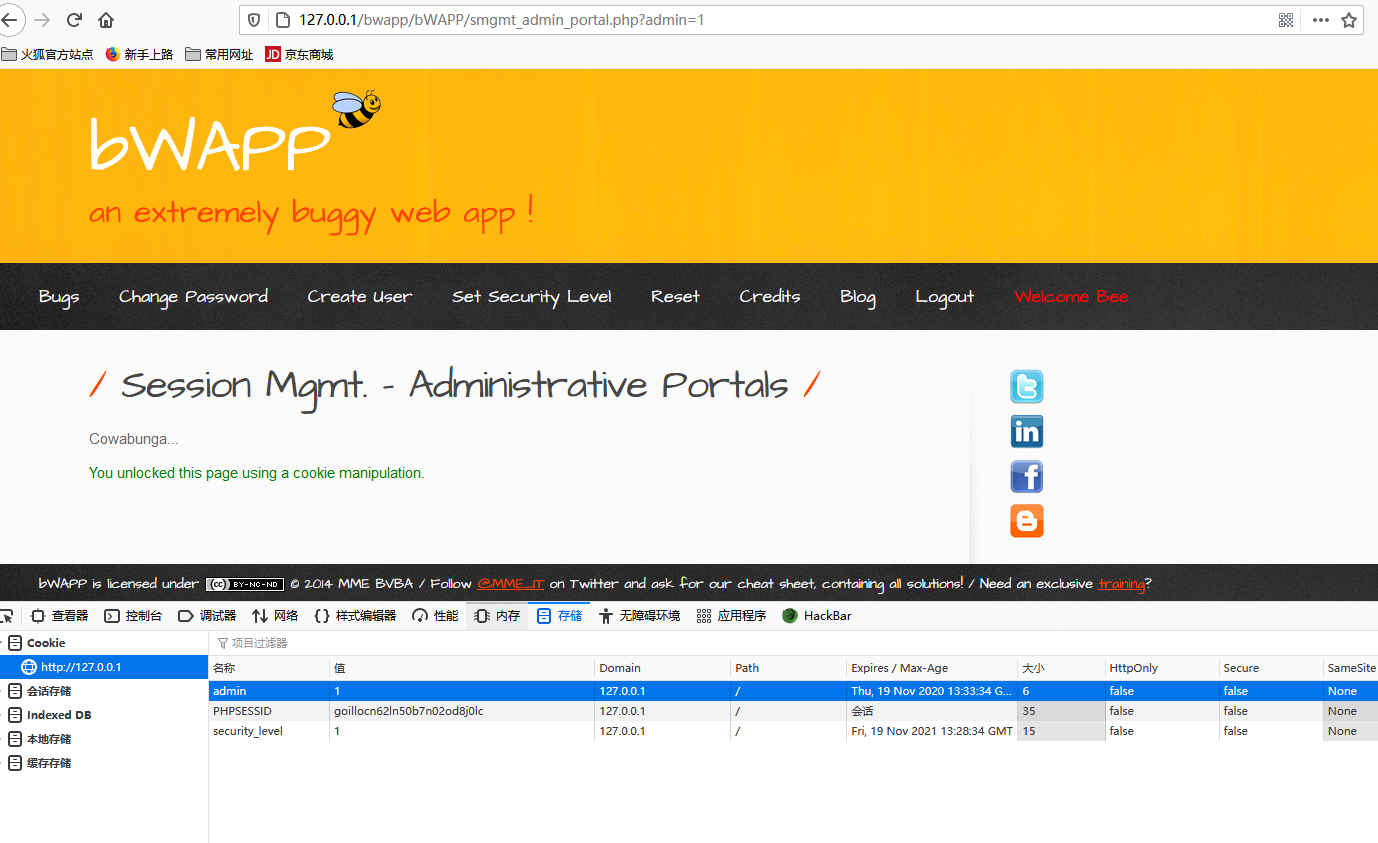Open the Blogger icon in sidebar
Viewport: 1378px width, 843px height.
(x=1027, y=521)
